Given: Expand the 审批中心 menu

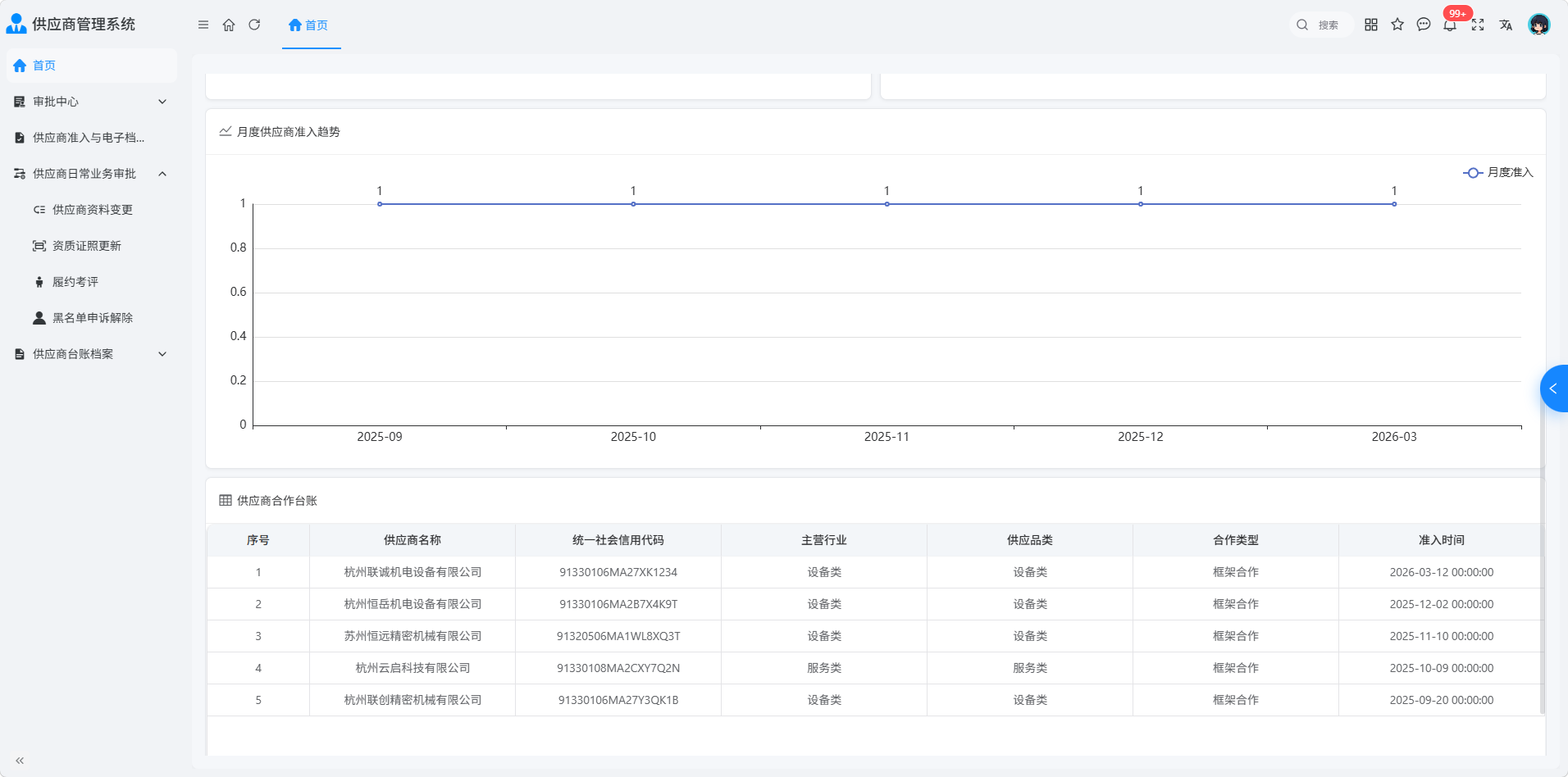Looking at the screenshot, I should pos(92,102).
